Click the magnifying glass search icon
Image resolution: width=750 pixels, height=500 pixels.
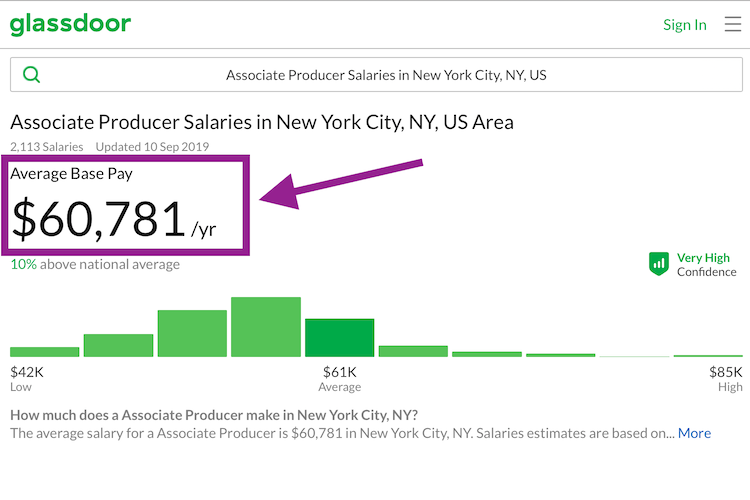click(x=31, y=75)
